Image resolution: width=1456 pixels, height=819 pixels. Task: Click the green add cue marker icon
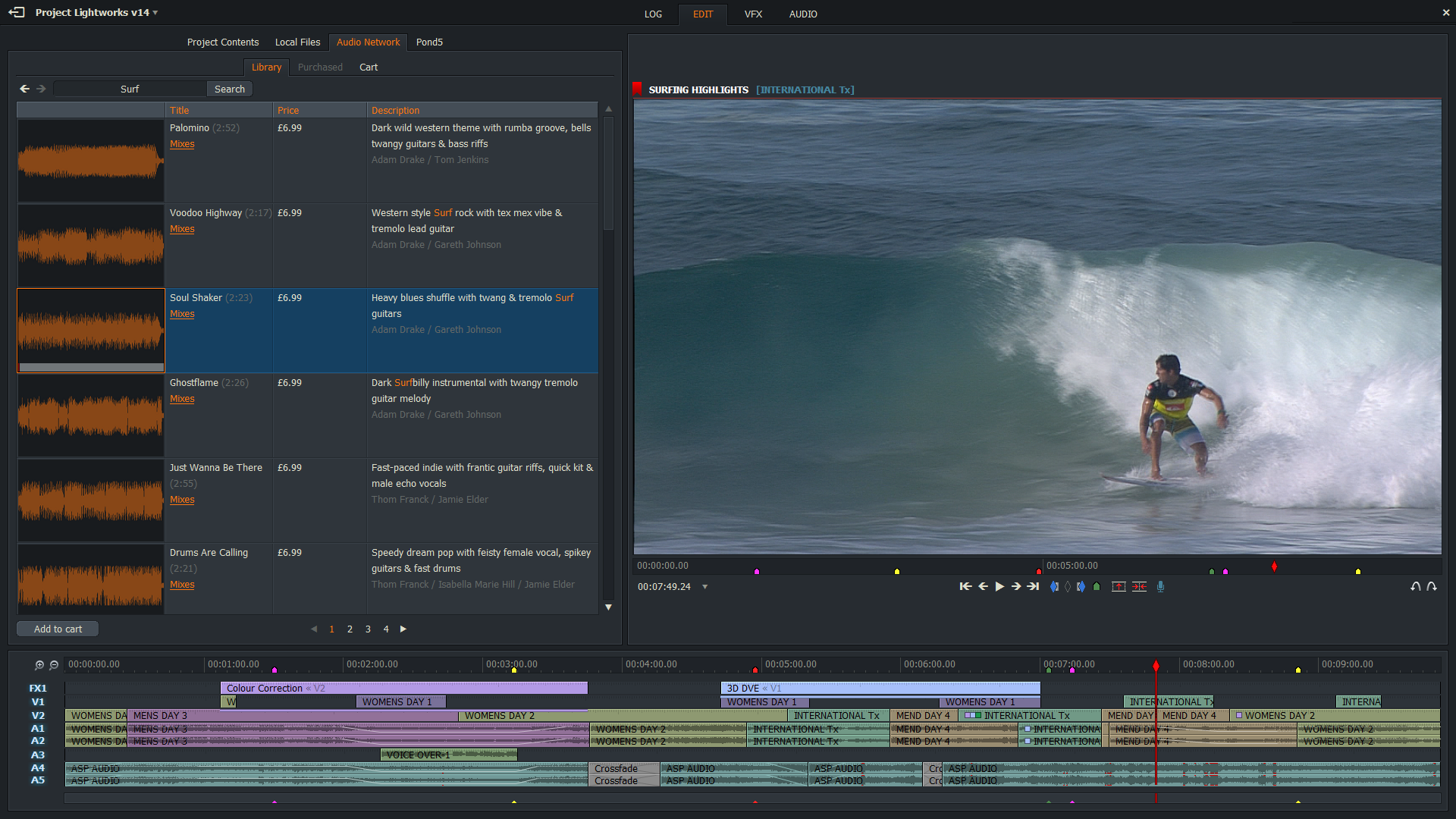1097,586
